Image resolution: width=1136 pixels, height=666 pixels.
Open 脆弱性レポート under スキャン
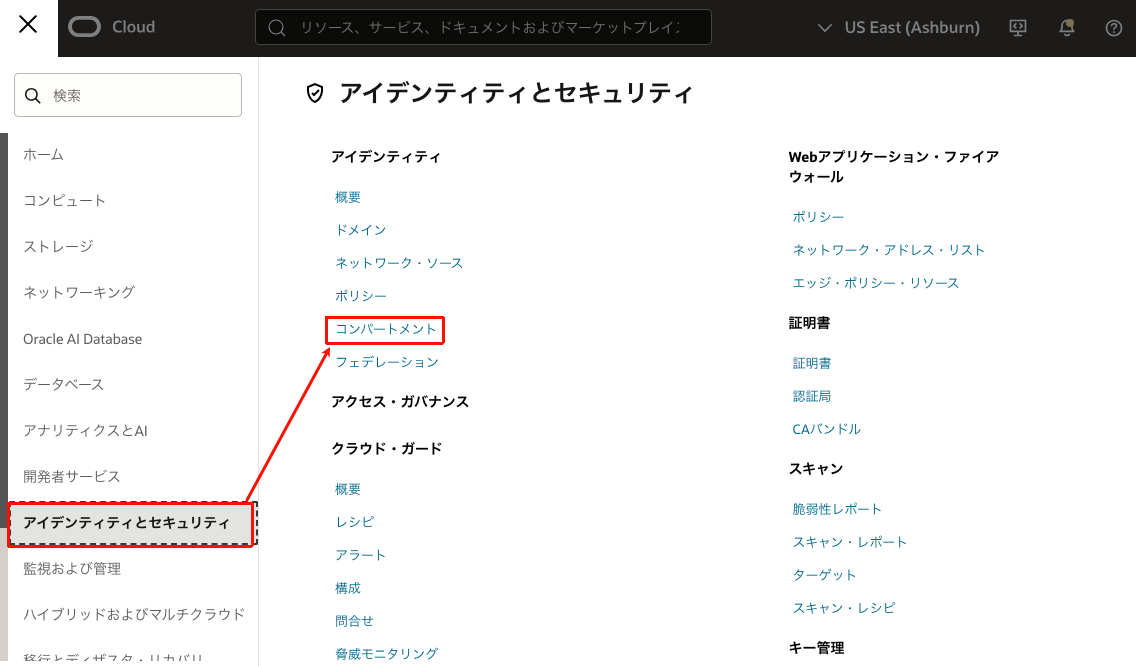click(837, 509)
